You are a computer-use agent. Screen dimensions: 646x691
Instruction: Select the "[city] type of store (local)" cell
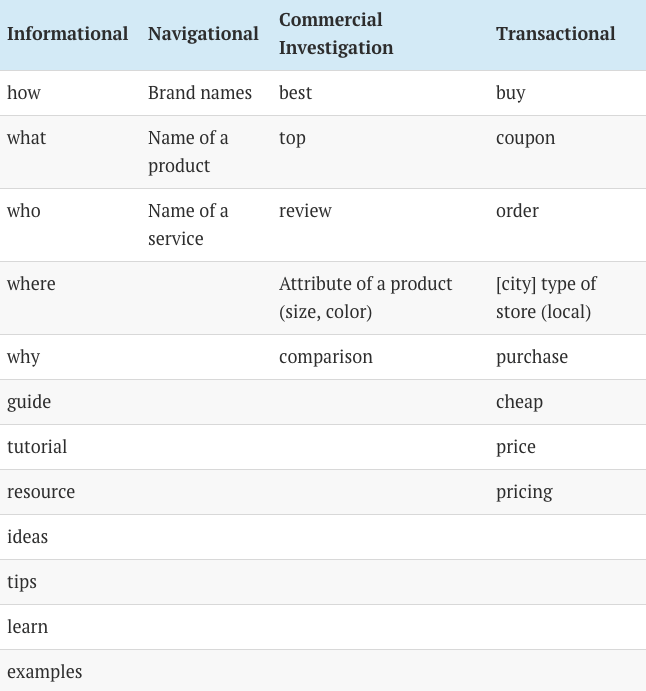(546, 298)
